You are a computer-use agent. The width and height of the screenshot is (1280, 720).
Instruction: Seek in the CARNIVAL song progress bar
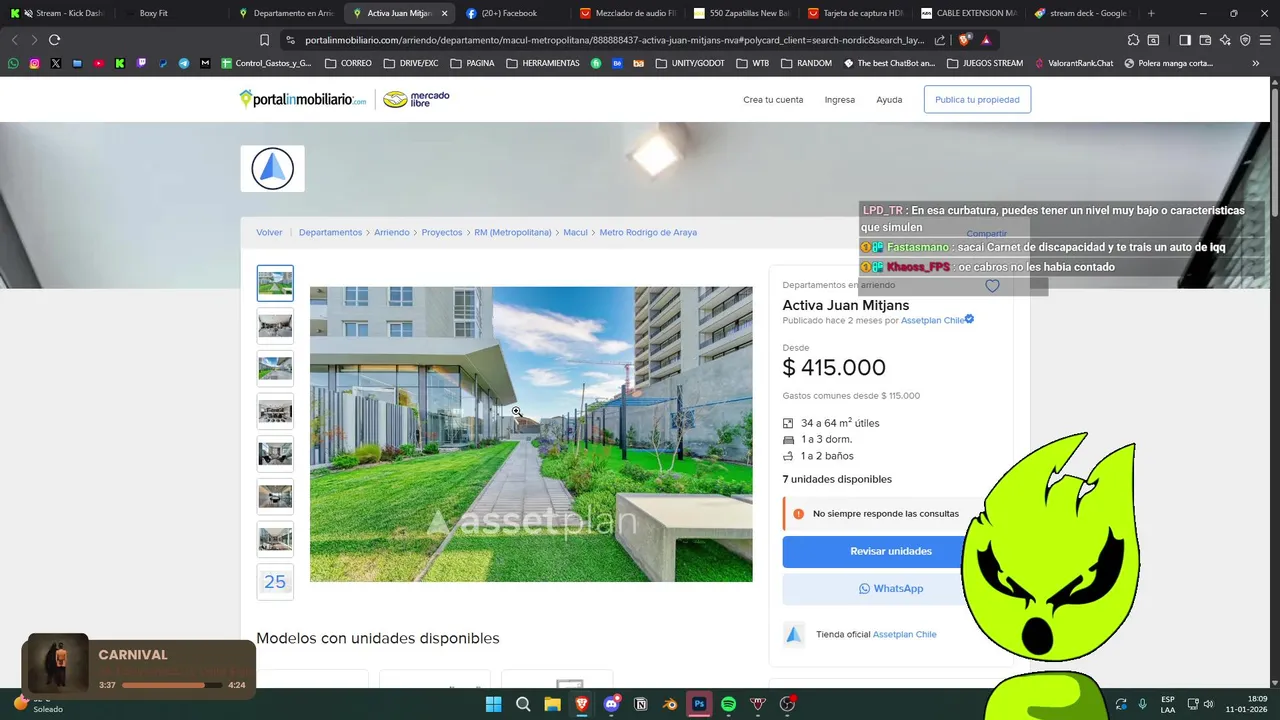point(172,685)
